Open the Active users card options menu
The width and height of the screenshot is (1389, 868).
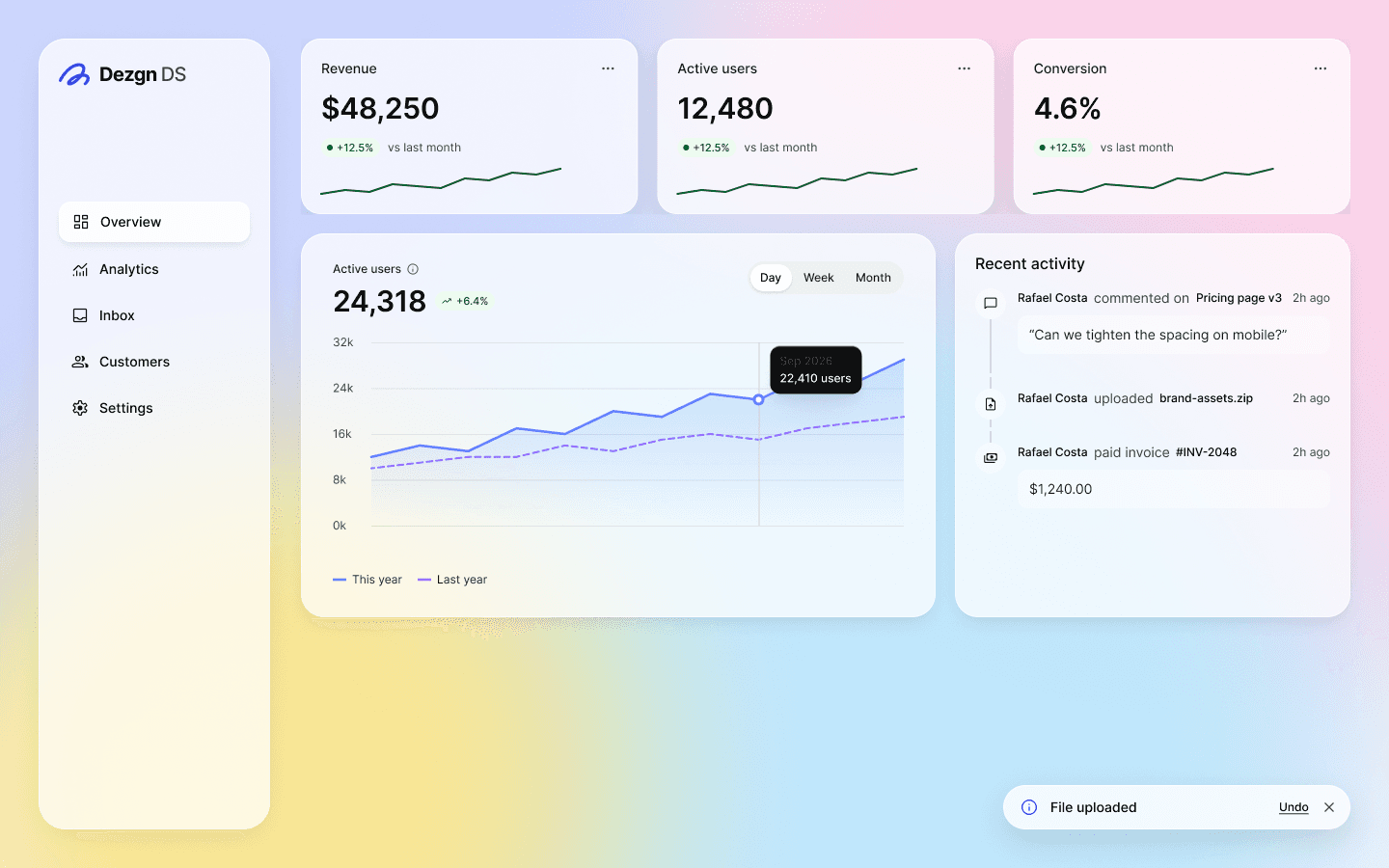point(964,68)
